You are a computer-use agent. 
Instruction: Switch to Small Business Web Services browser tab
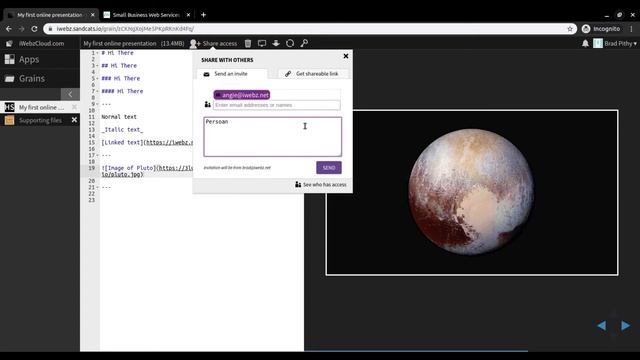(x=146, y=15)
